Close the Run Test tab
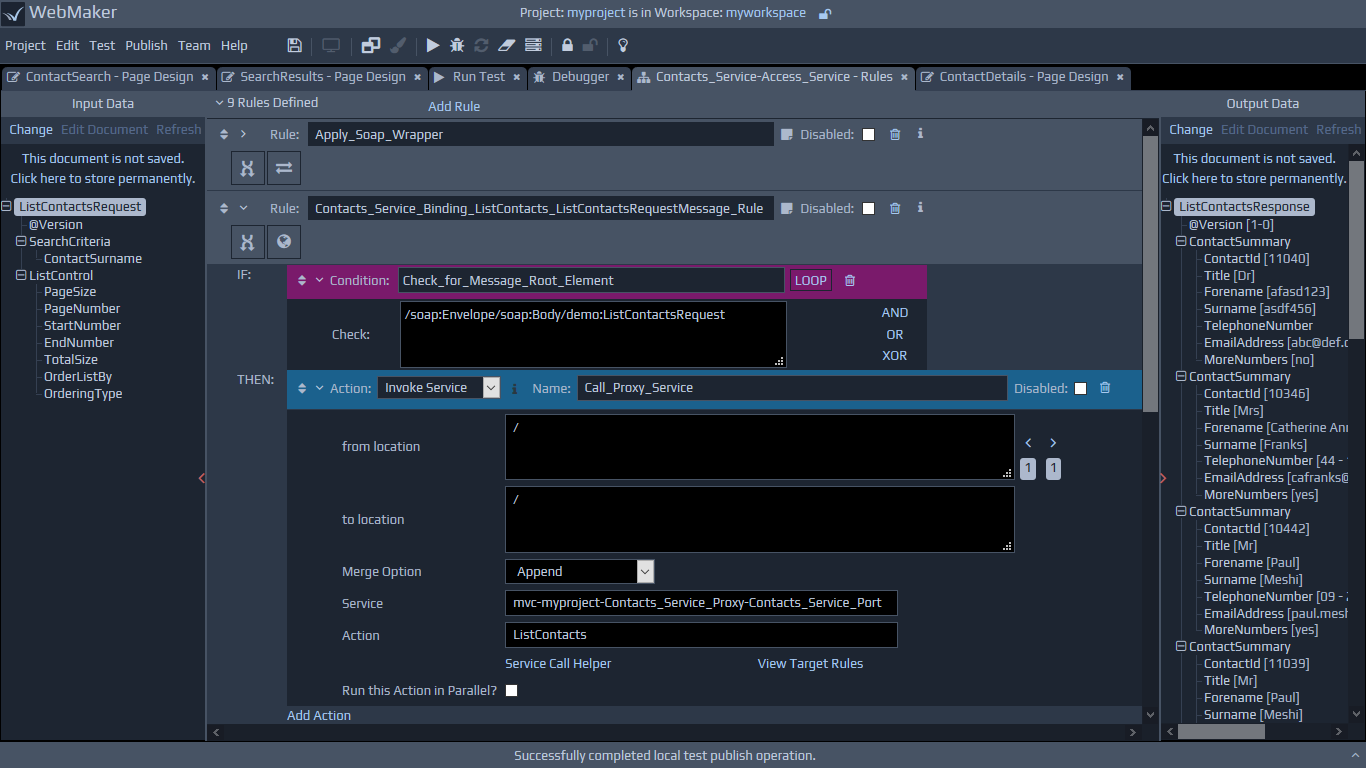This screenshot has height=768, width=1366. (517, 77)
